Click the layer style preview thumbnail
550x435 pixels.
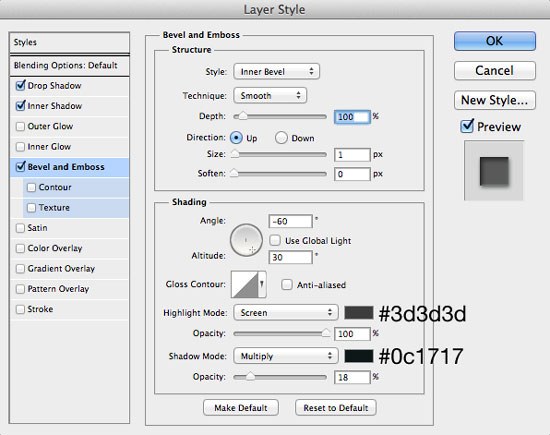tap(494, 171)
